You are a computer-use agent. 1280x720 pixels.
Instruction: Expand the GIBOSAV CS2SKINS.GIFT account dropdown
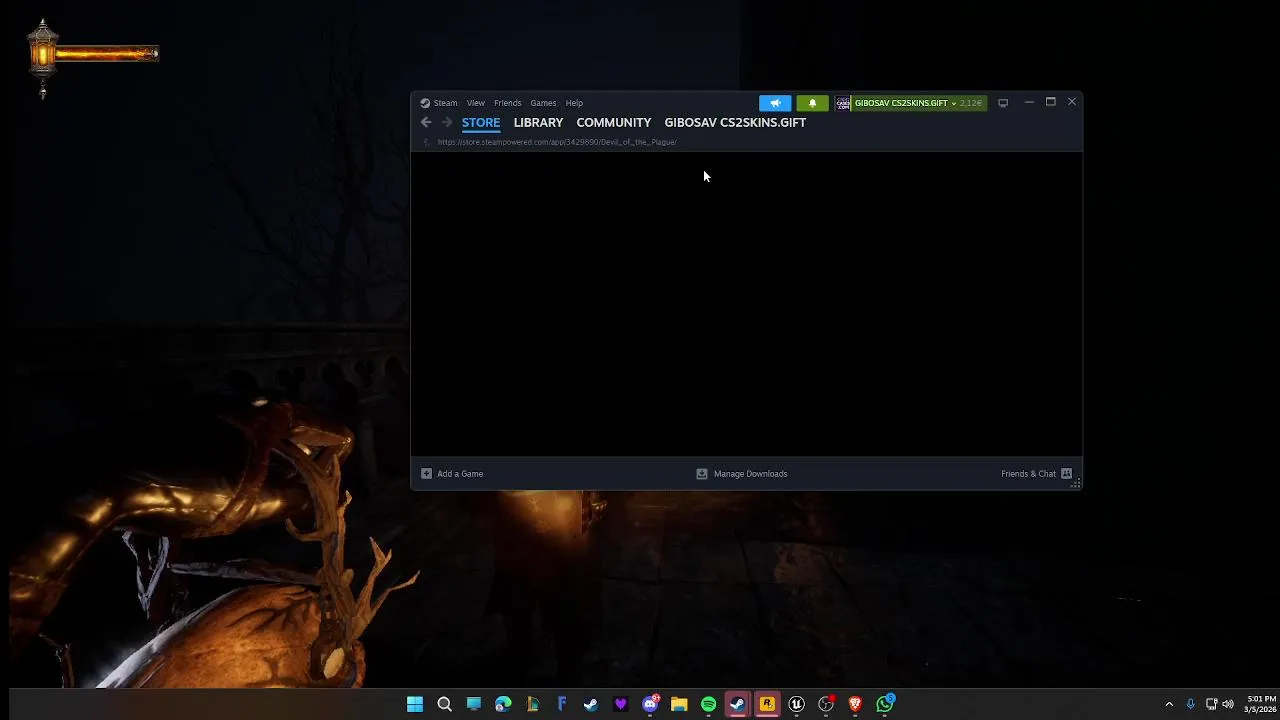[x=905, y=103]
